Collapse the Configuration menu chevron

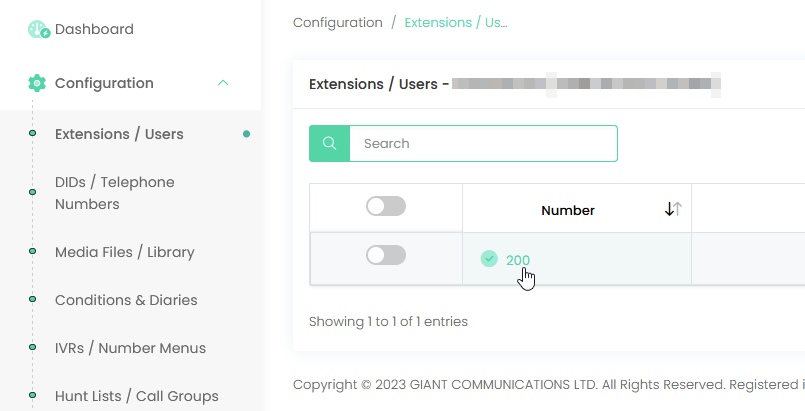pos(223,83)
